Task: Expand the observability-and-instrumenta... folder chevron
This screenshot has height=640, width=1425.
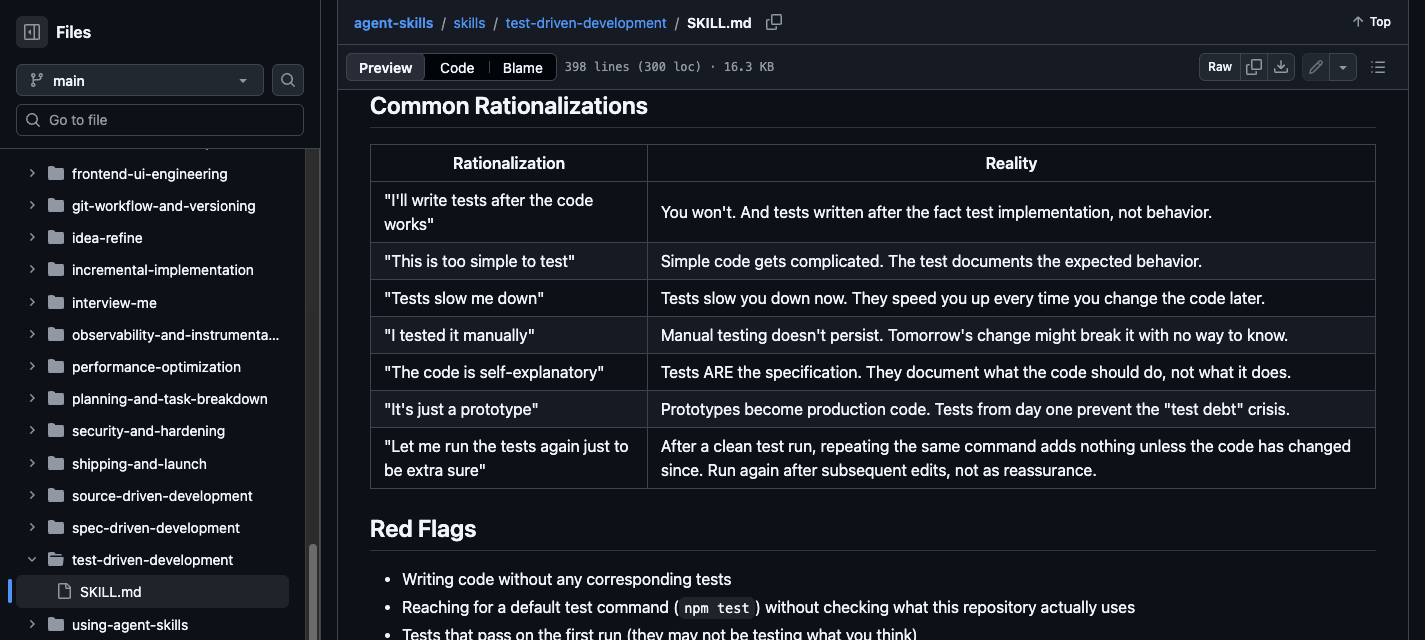Action: (32, 335)
